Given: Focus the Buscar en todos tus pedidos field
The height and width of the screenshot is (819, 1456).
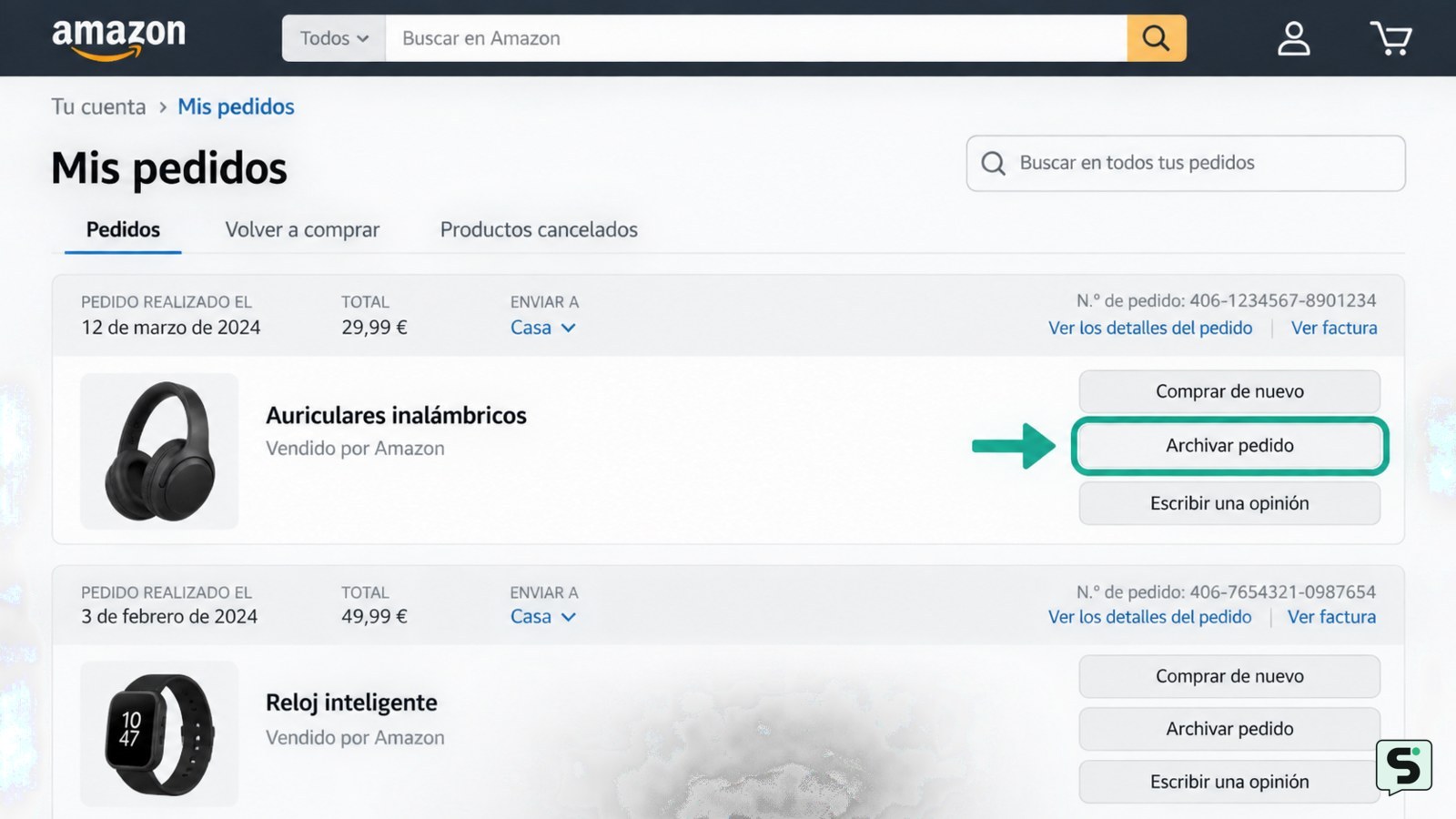Looking at the screenshot, I should [1186, 163].
